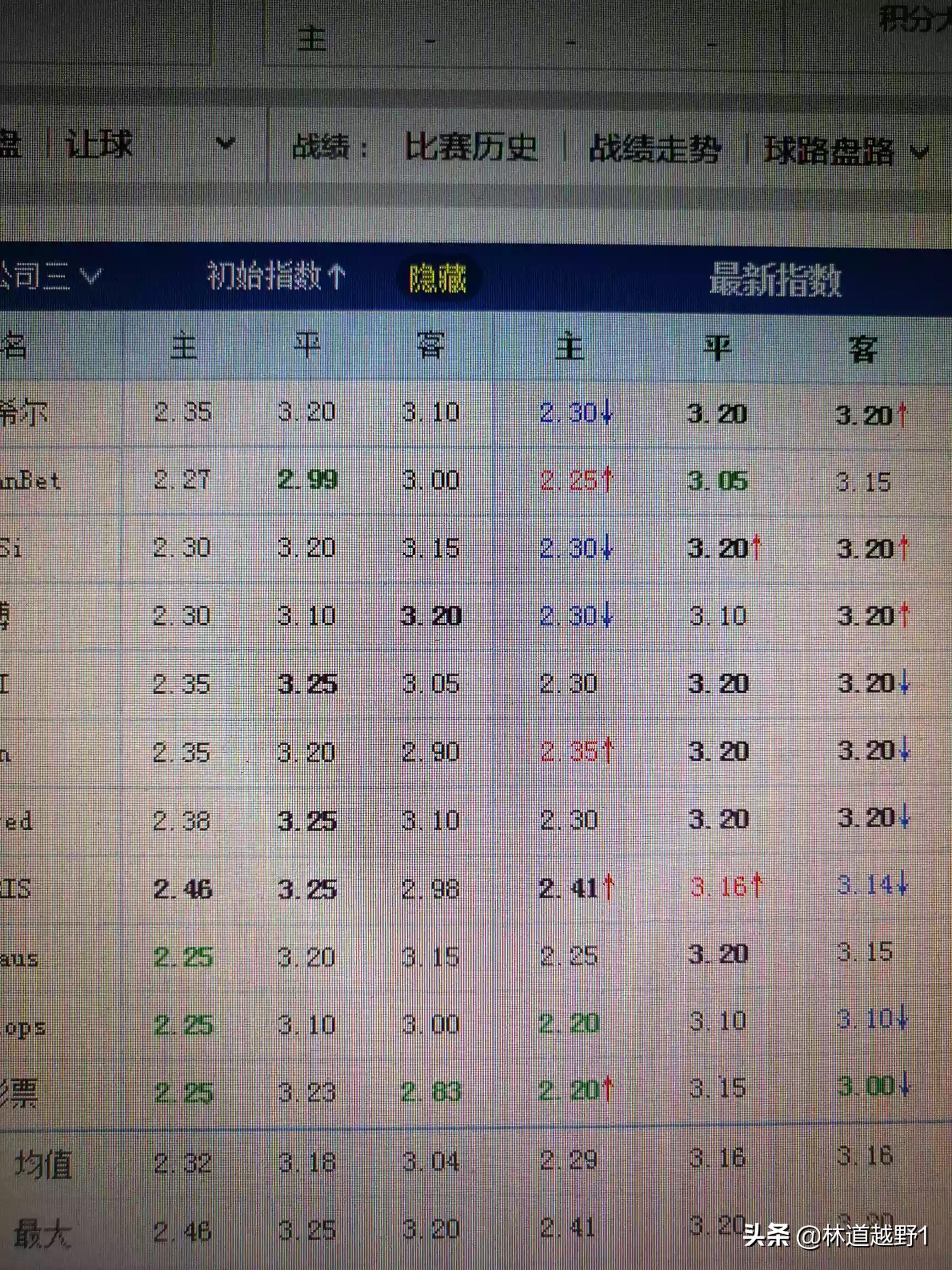Select average initial home 2.32
This screenshot has width=952, height=1270.
pos(182,1164)
